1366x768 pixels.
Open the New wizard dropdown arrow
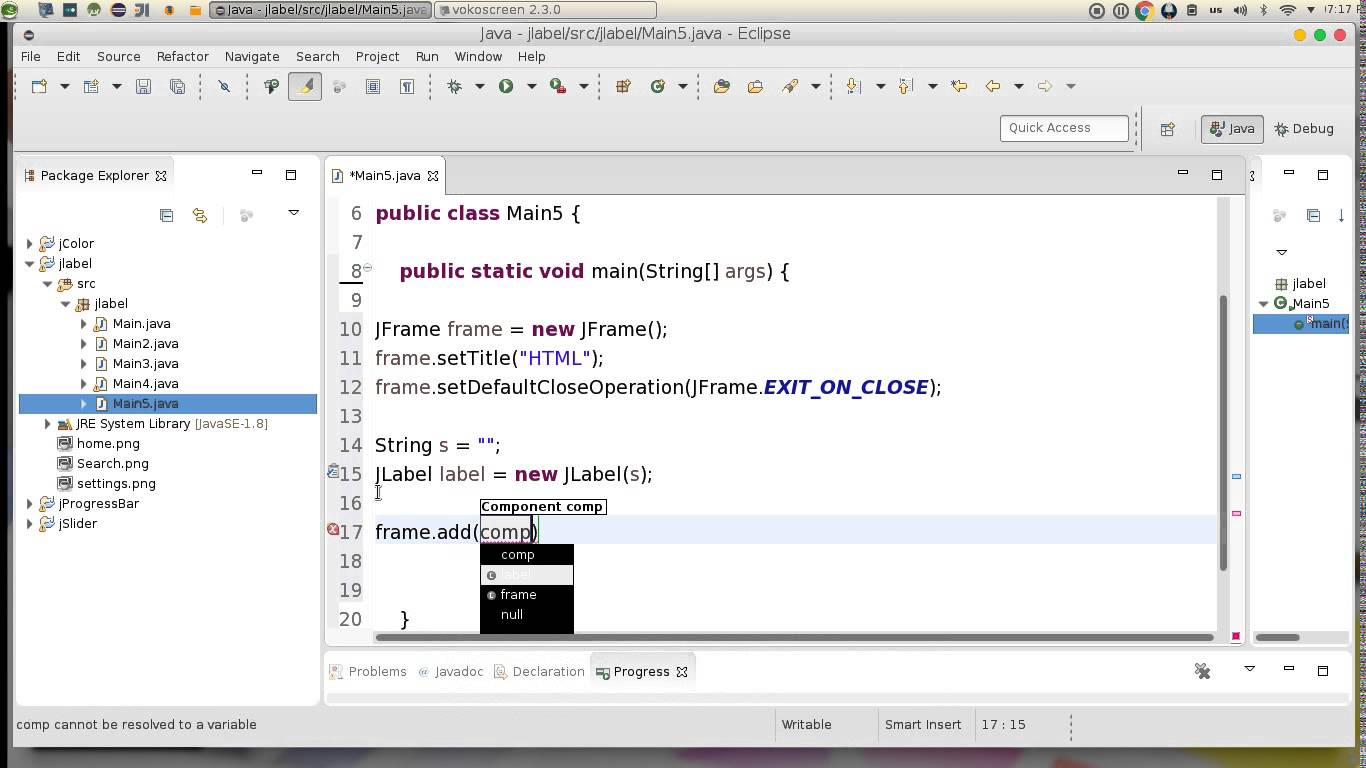[65, 86]
